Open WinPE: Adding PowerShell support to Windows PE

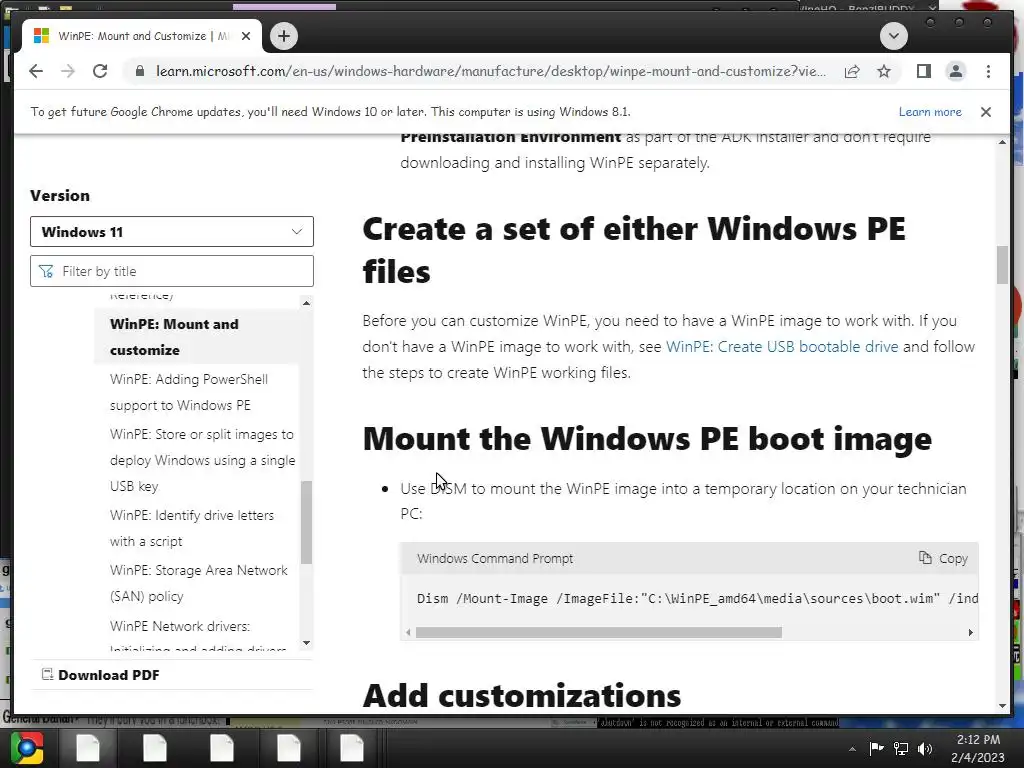click(x=189, y=392)
